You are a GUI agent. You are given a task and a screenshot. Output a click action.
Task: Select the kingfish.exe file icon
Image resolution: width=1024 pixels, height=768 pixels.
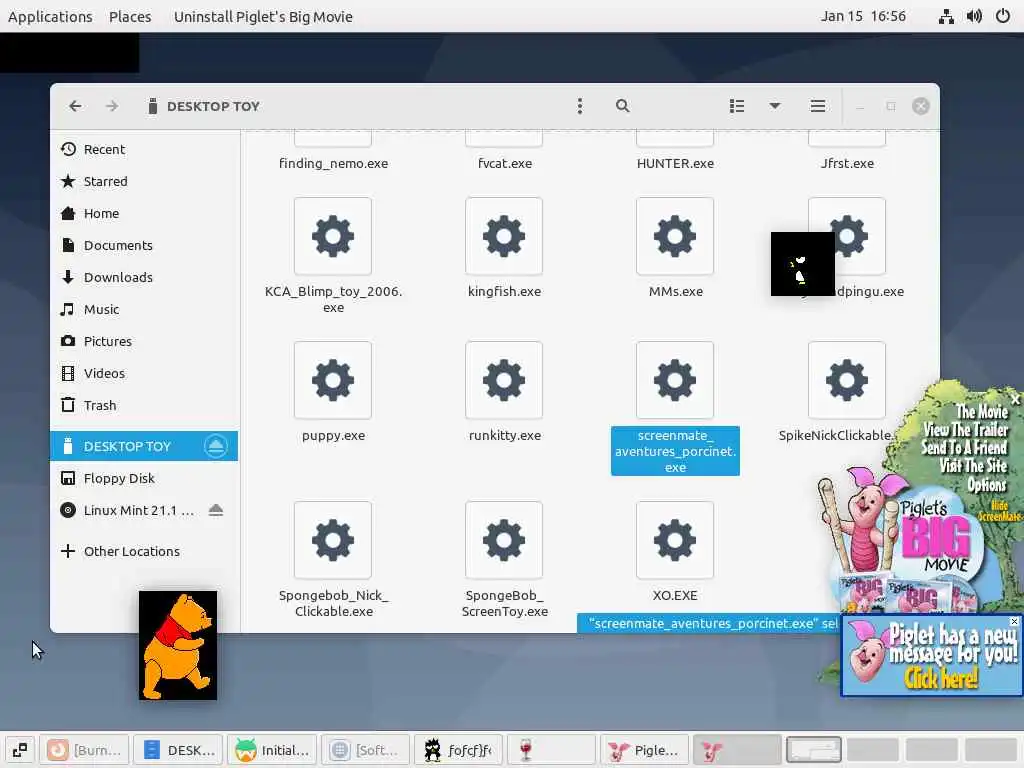point(504,236)
